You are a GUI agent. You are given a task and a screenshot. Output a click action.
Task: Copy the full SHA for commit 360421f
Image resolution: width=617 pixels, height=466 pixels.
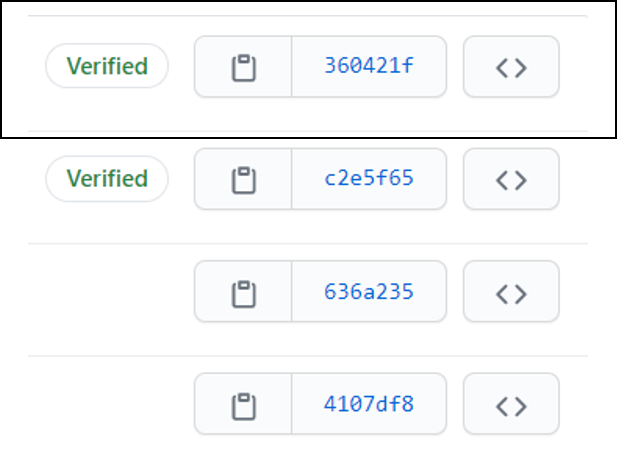pyautogui.click(x=243, y=67)
